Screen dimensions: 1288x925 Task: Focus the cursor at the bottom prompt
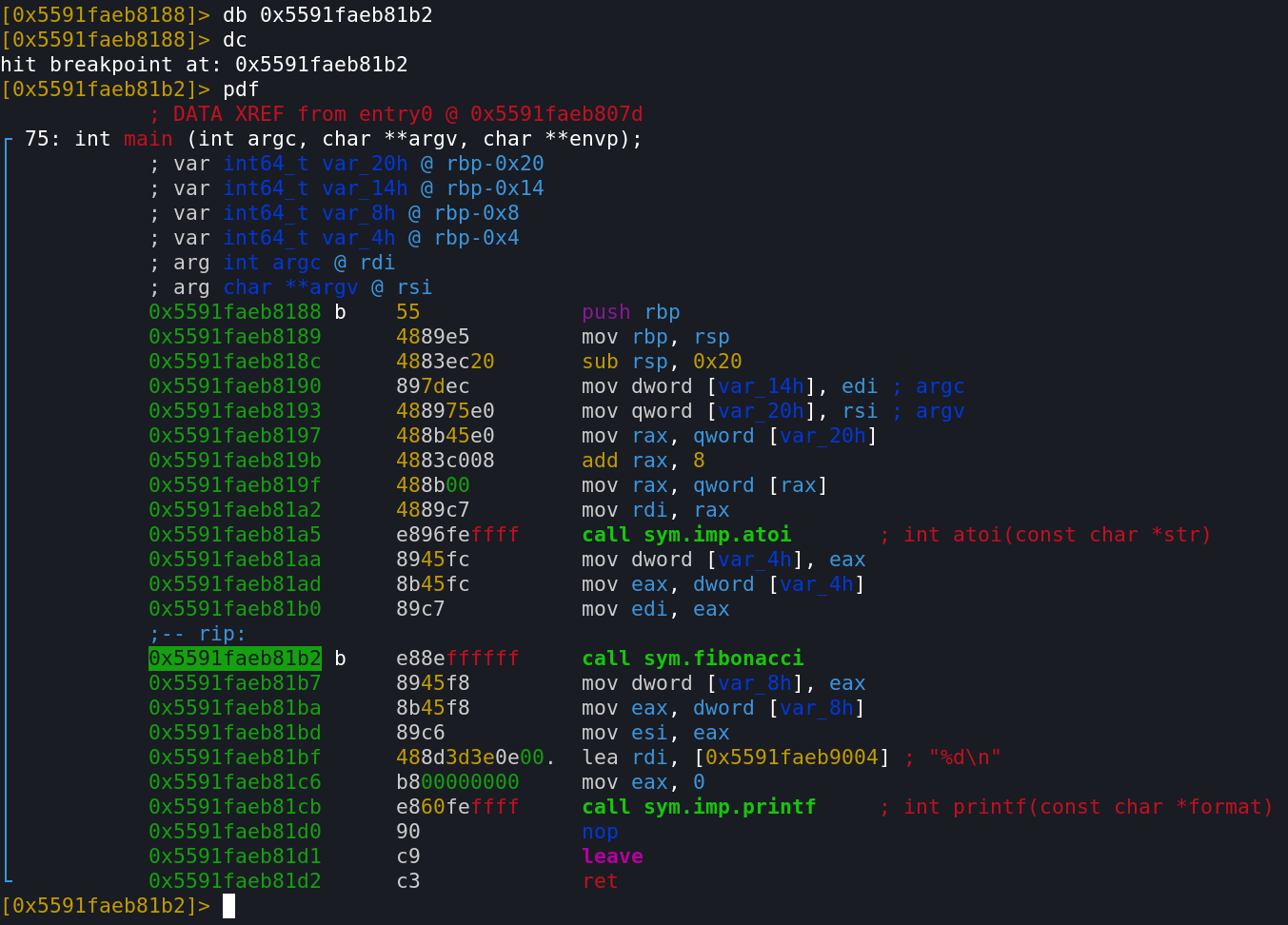(228, 906)
